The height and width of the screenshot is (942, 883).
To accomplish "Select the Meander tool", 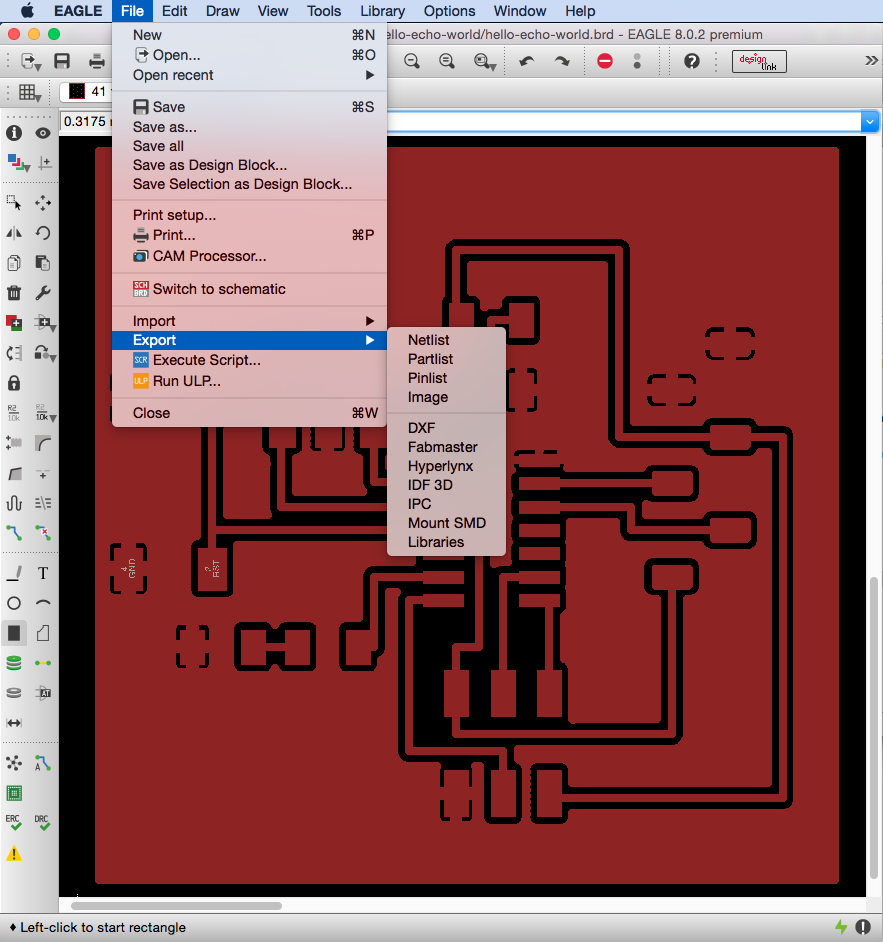I will (x=14, y=503).
